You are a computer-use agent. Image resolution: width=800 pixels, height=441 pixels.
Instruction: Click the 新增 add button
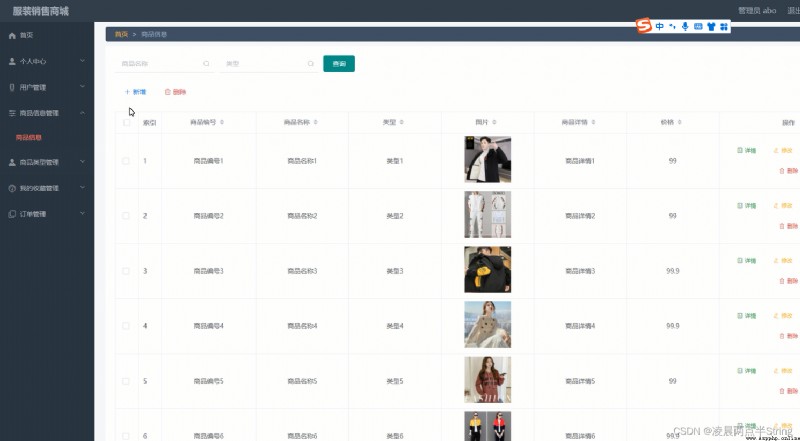(x=135, y=92)
